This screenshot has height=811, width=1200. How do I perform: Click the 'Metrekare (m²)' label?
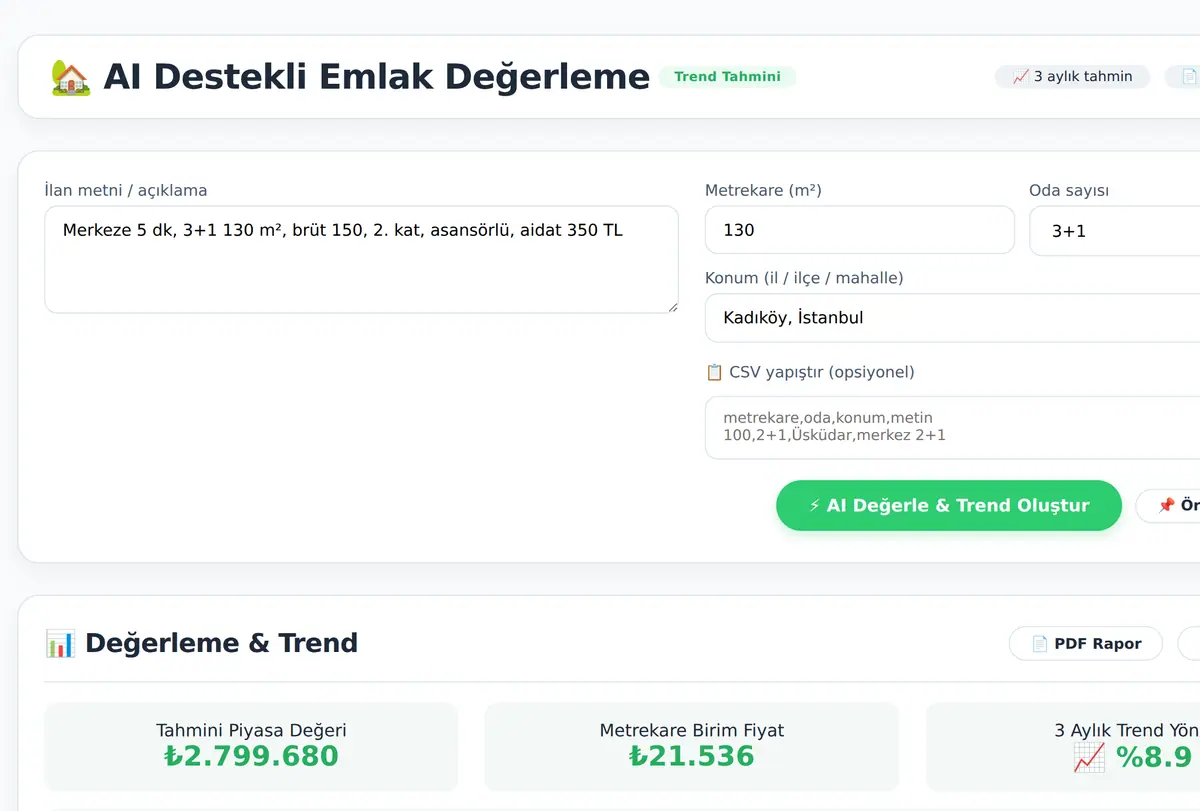(x=763, y=190)
